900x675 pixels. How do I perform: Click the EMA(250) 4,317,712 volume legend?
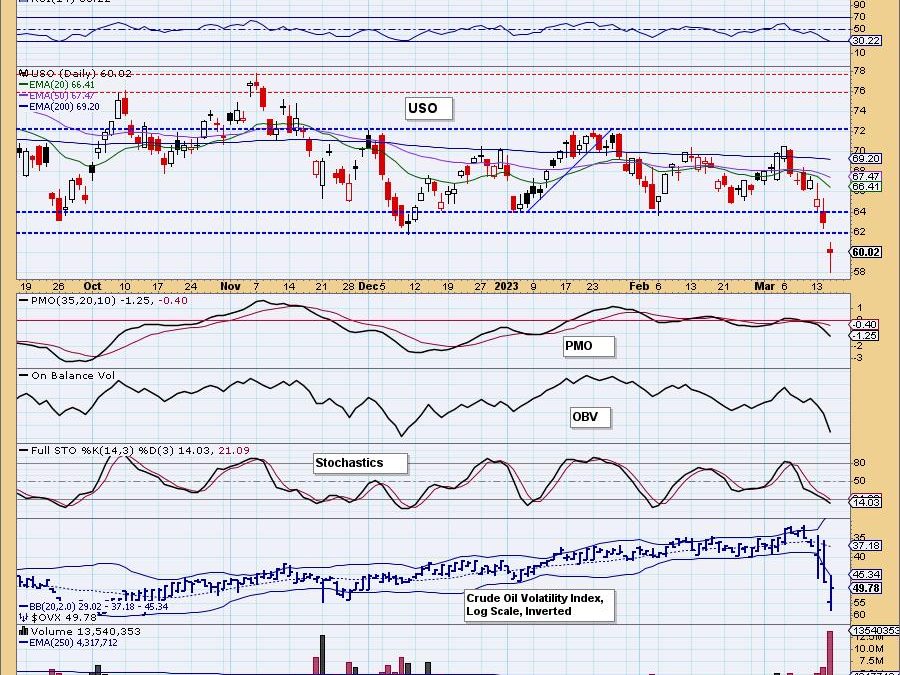point(68,642)
